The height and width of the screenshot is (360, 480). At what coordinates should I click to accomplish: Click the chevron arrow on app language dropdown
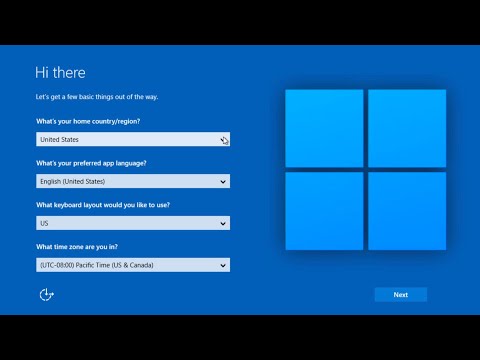(223, 182)
